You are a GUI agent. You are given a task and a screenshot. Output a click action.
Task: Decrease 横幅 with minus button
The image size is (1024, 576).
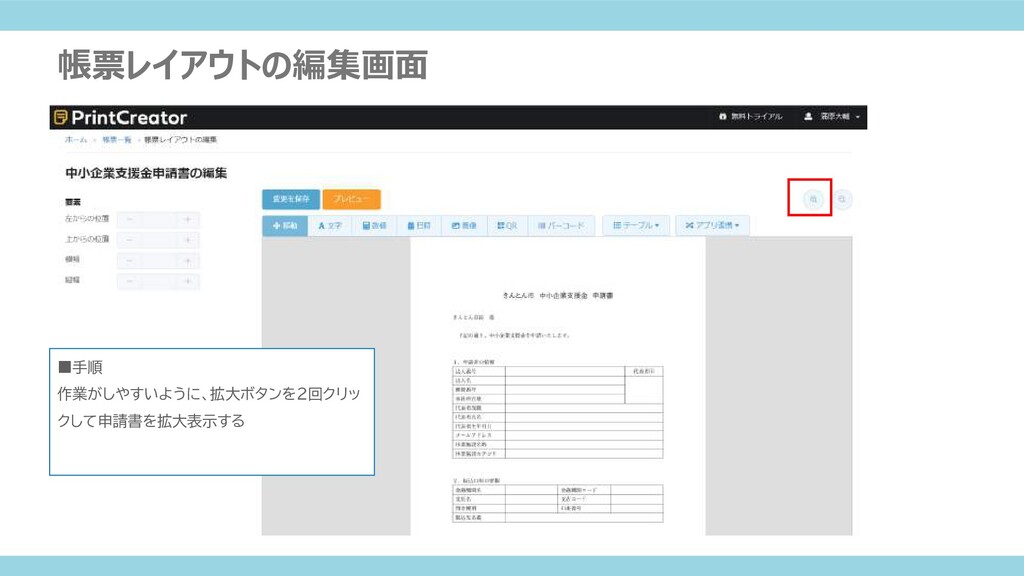click(129, 261)
